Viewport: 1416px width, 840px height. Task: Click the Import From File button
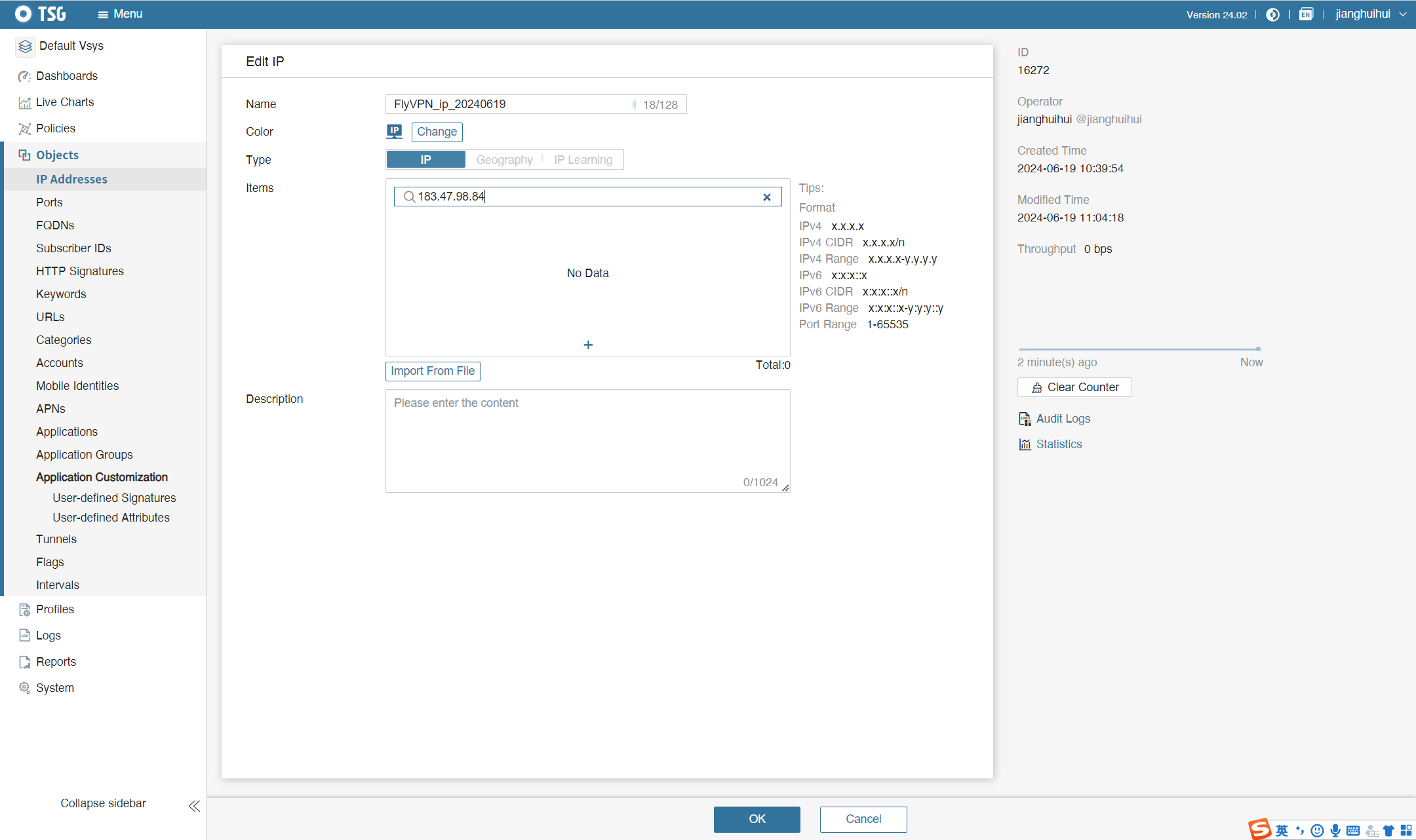pos(433,371)
